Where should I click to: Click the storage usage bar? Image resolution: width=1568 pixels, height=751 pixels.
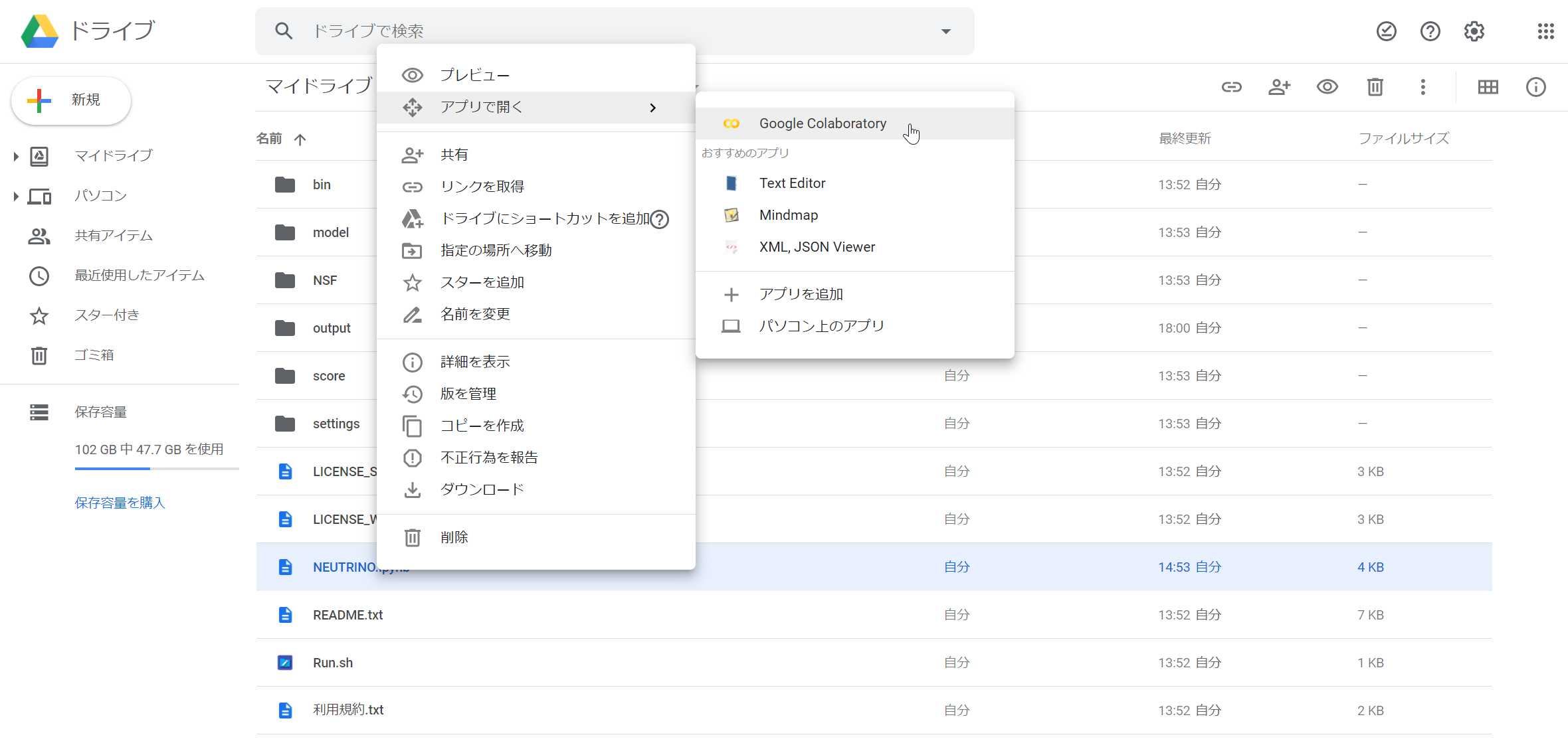point(157,469)
